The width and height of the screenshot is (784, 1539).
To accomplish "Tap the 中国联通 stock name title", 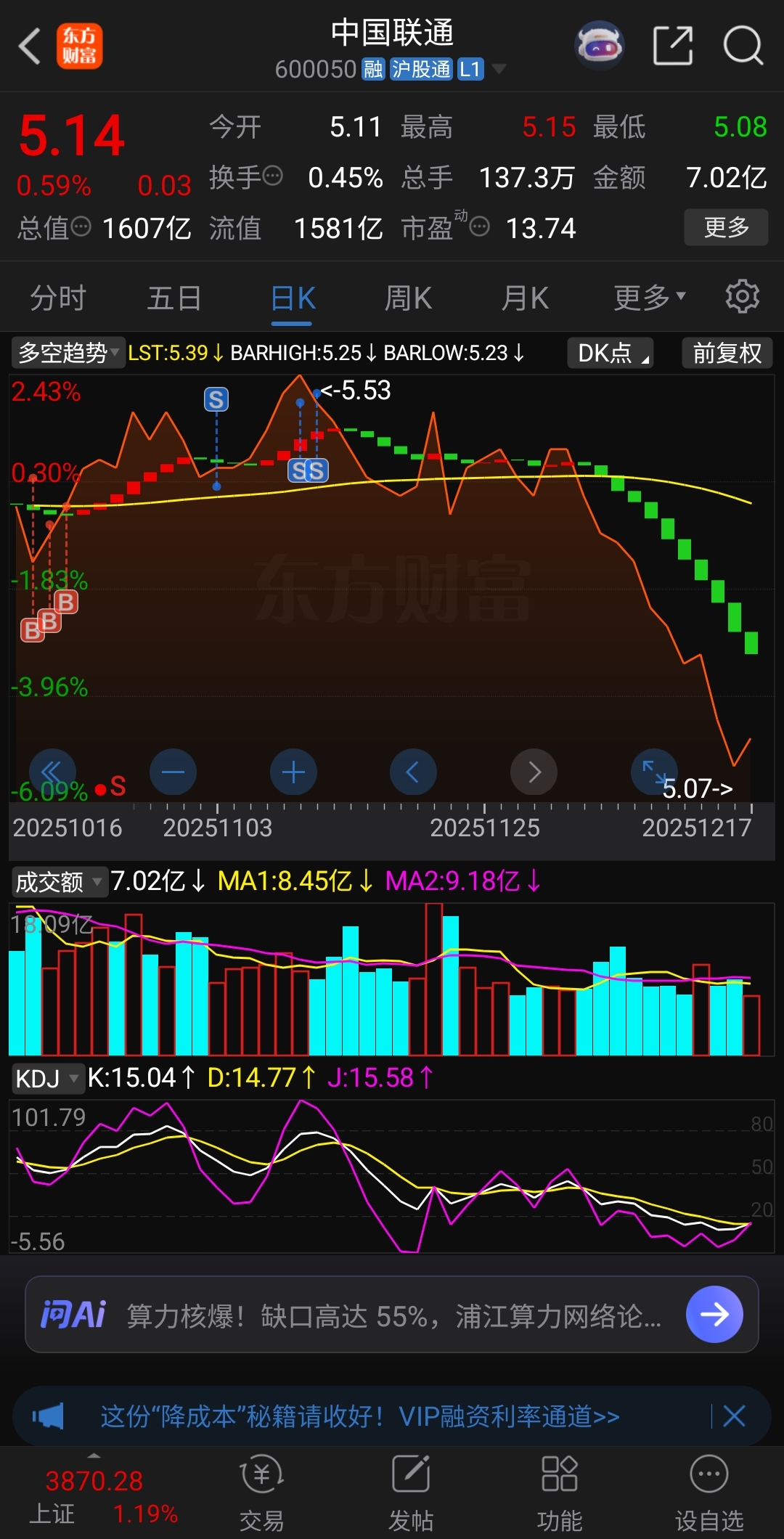I will click(392, 33).
